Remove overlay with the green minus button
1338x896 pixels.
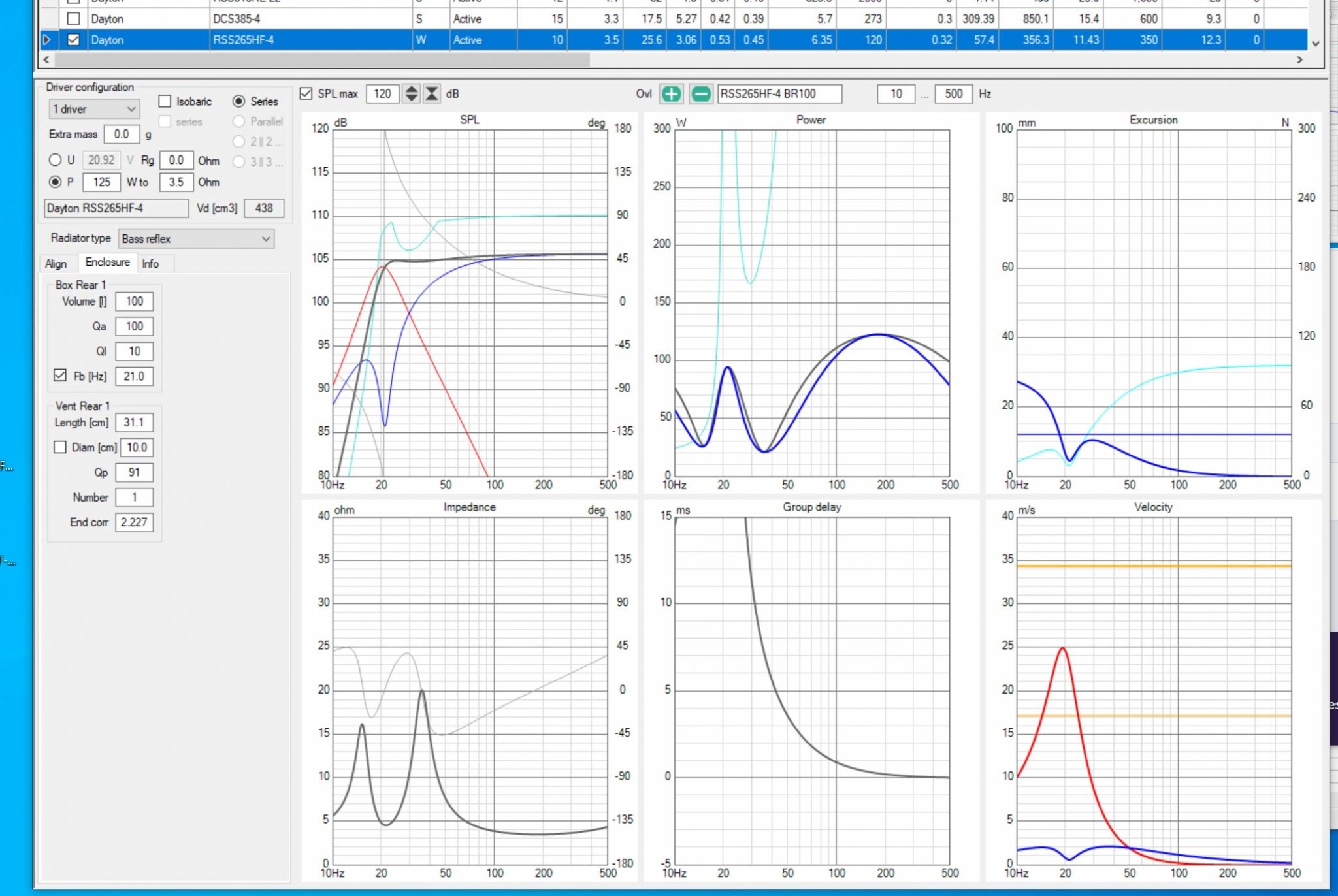700,94
